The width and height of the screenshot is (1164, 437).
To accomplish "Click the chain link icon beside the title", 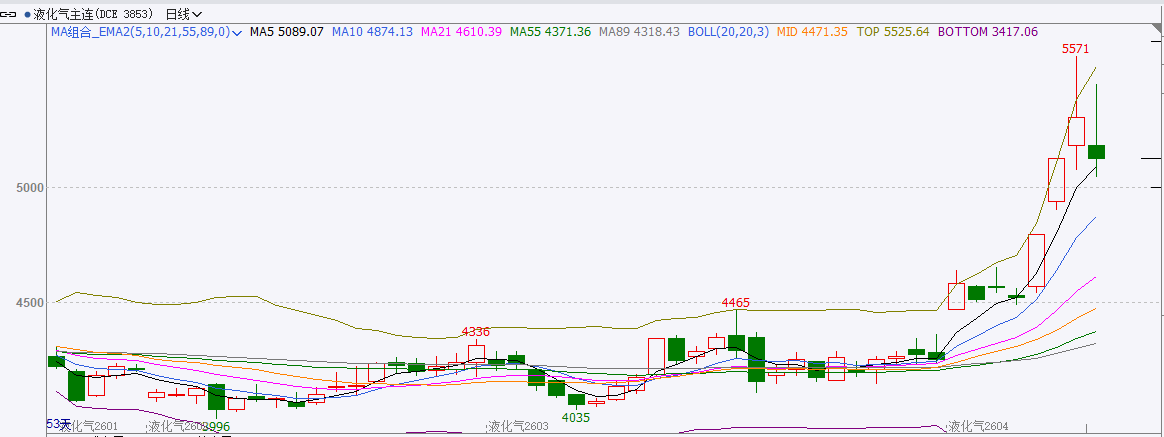I will point(12,14).
